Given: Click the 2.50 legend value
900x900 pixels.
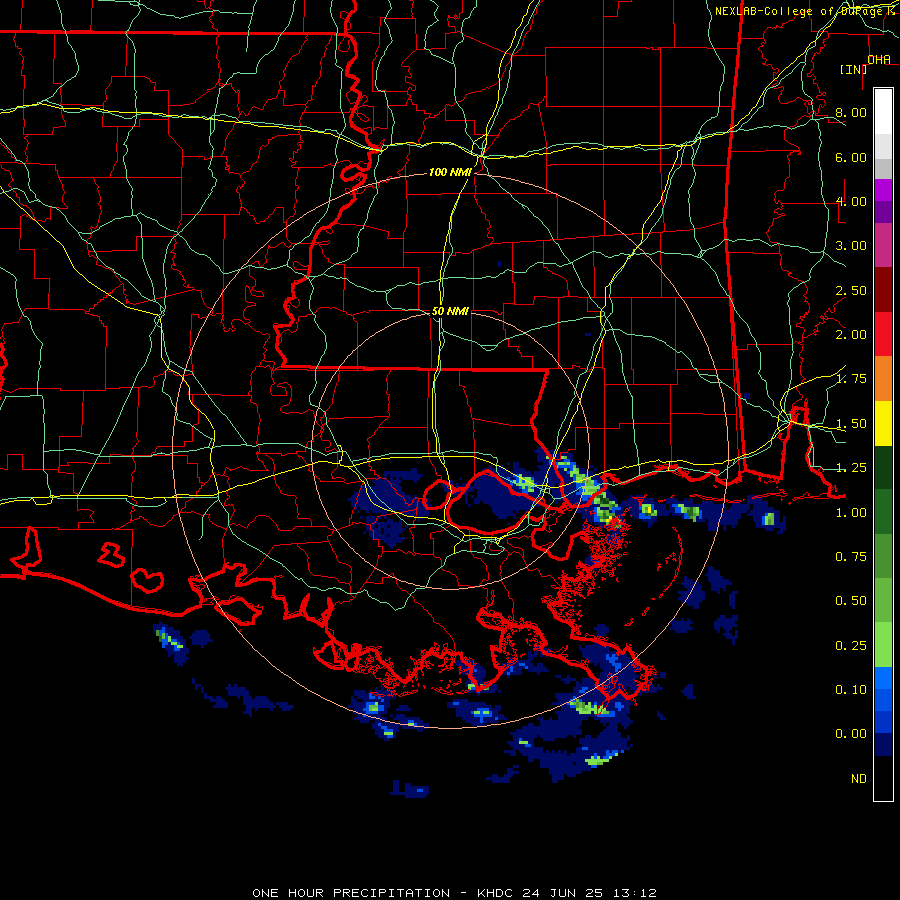Looking at the screenshot, I should tap(851, 290).
